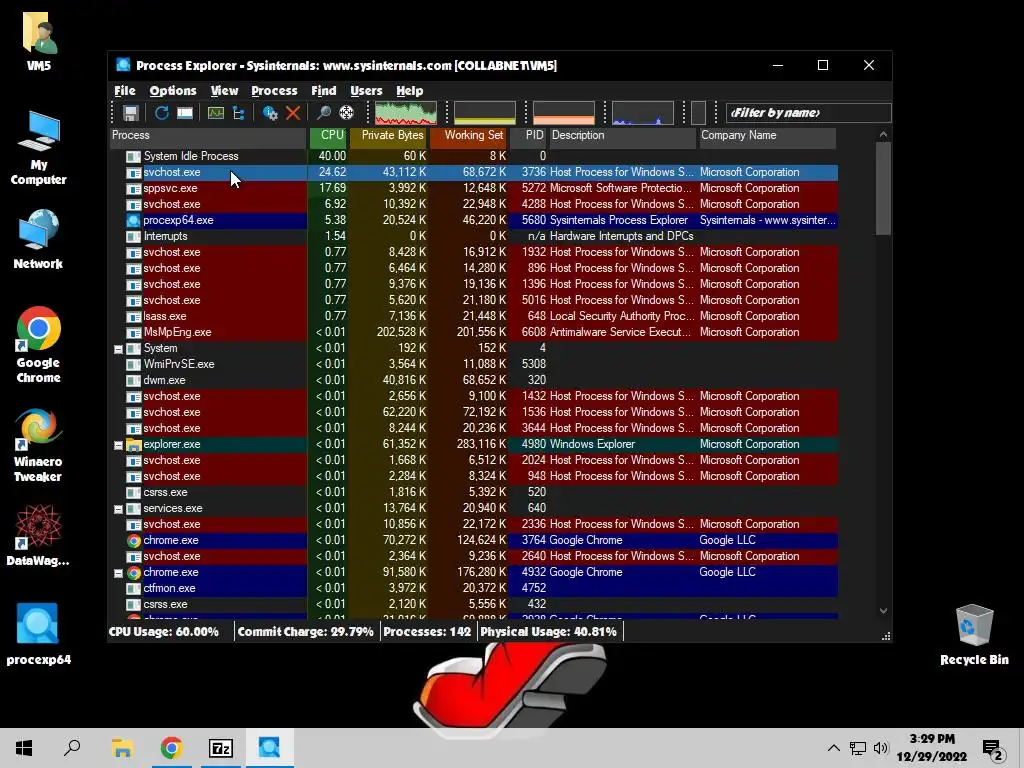Select the procexp64 desktop icon
The height and width of the screenshot is (768, 1024).
pos(39,635)
